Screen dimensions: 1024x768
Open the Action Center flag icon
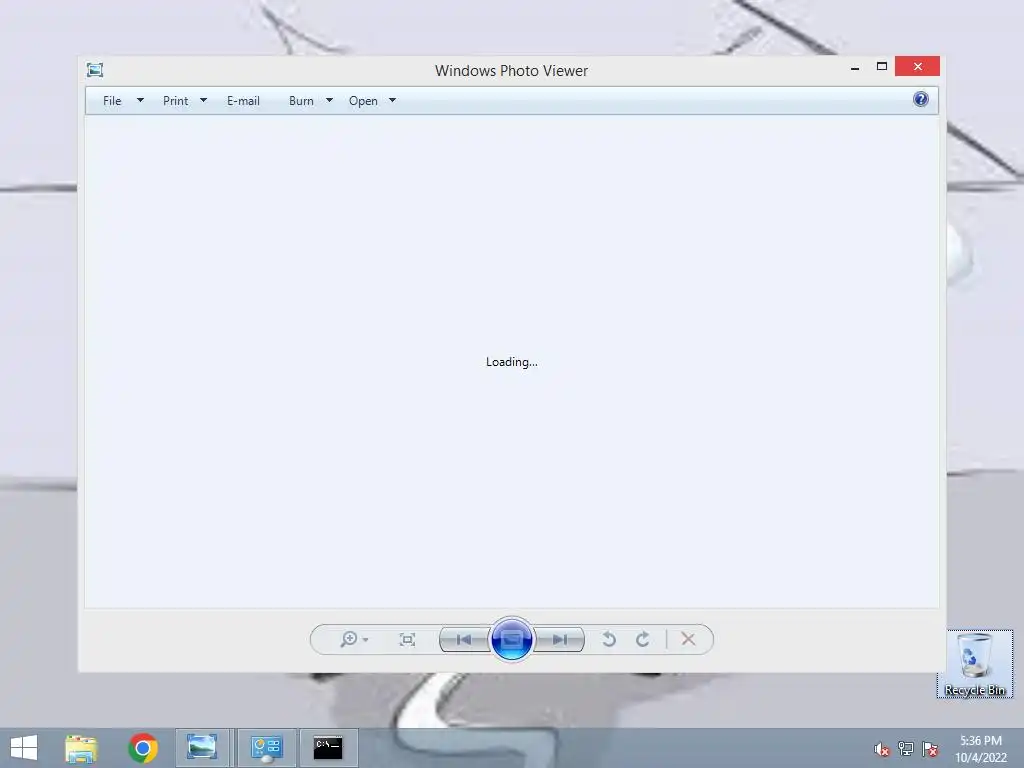coord(930,749)
